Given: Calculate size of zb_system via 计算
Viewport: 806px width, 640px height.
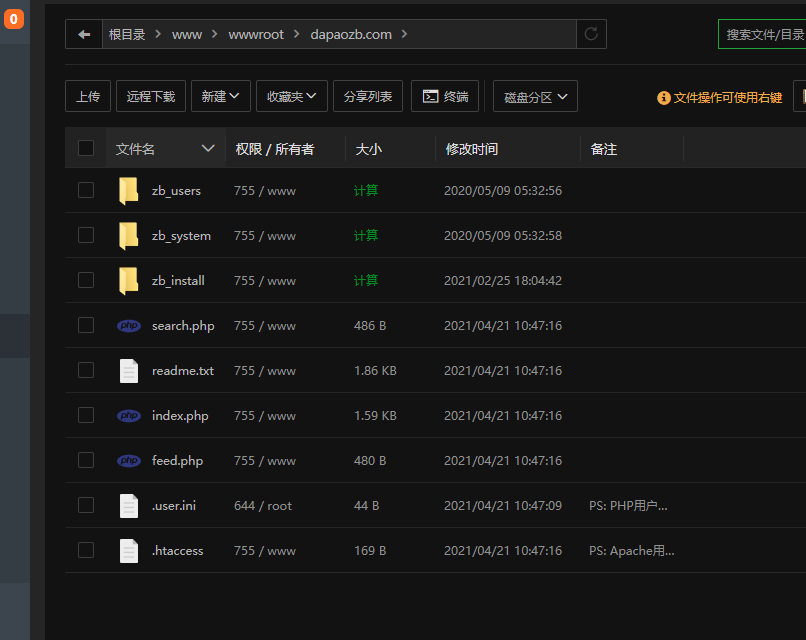Looking at the screenshot, I should 366,235.
